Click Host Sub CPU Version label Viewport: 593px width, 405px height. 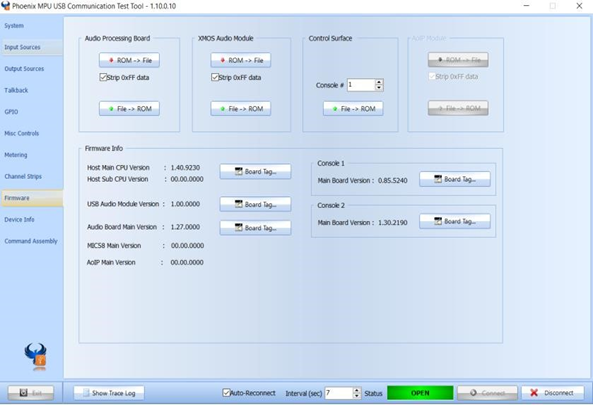118,179
